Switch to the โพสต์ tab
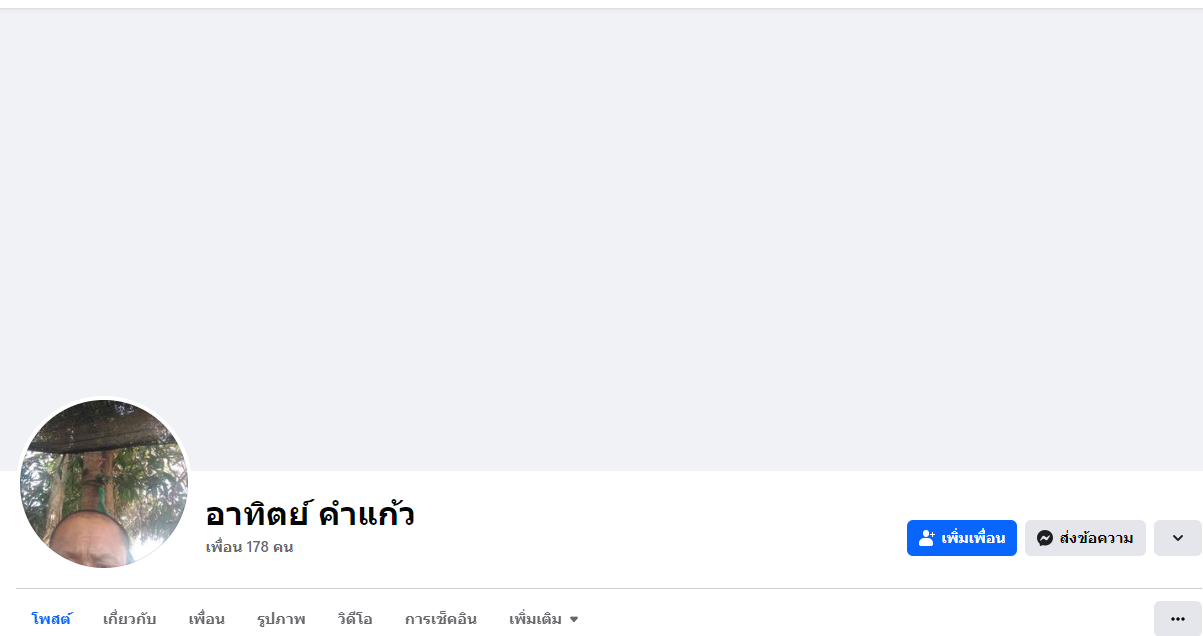Screen dimensions: 1203x636 click(x=51, y=619)
